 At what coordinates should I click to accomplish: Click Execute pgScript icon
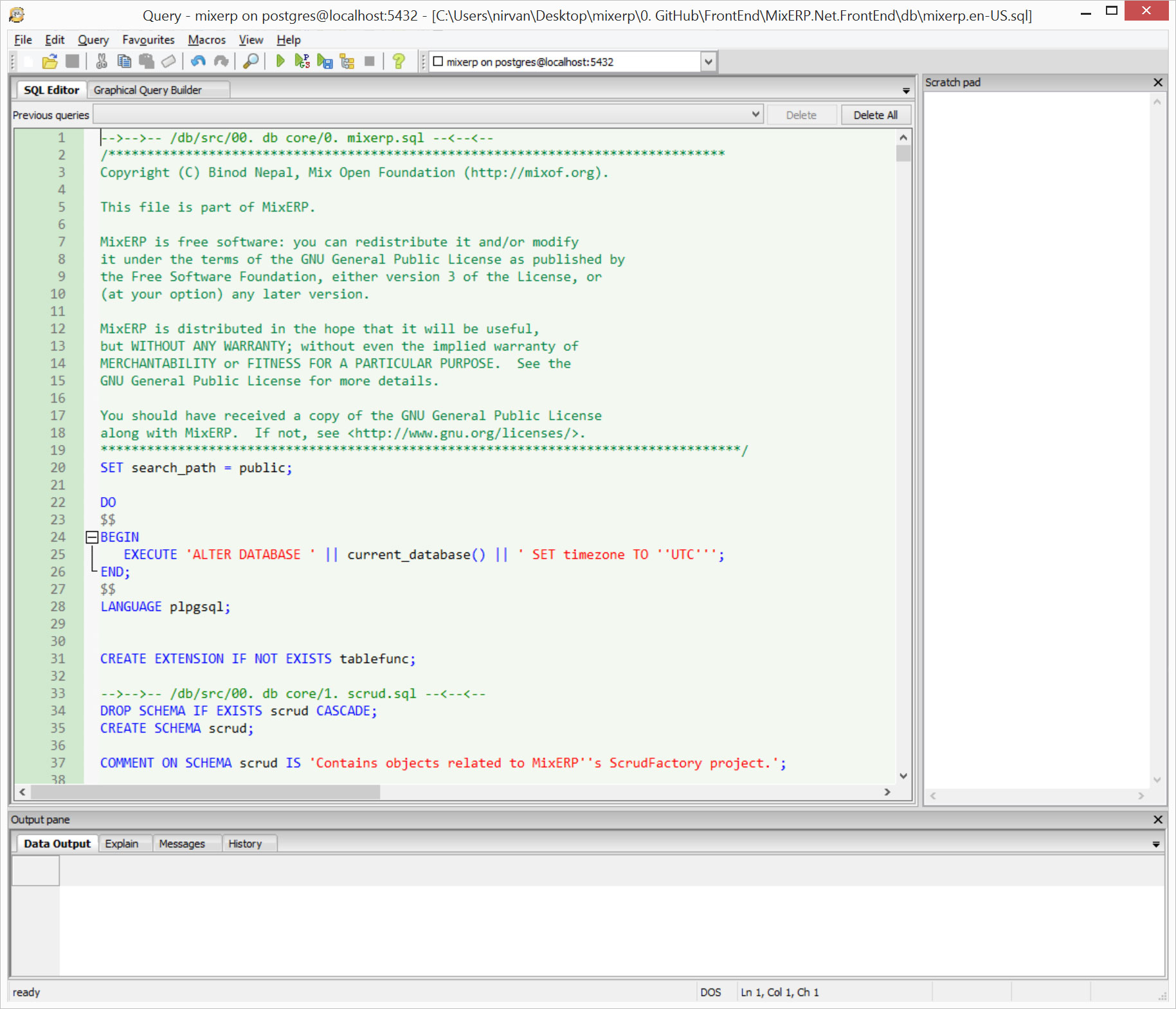(x=302, y=62)
